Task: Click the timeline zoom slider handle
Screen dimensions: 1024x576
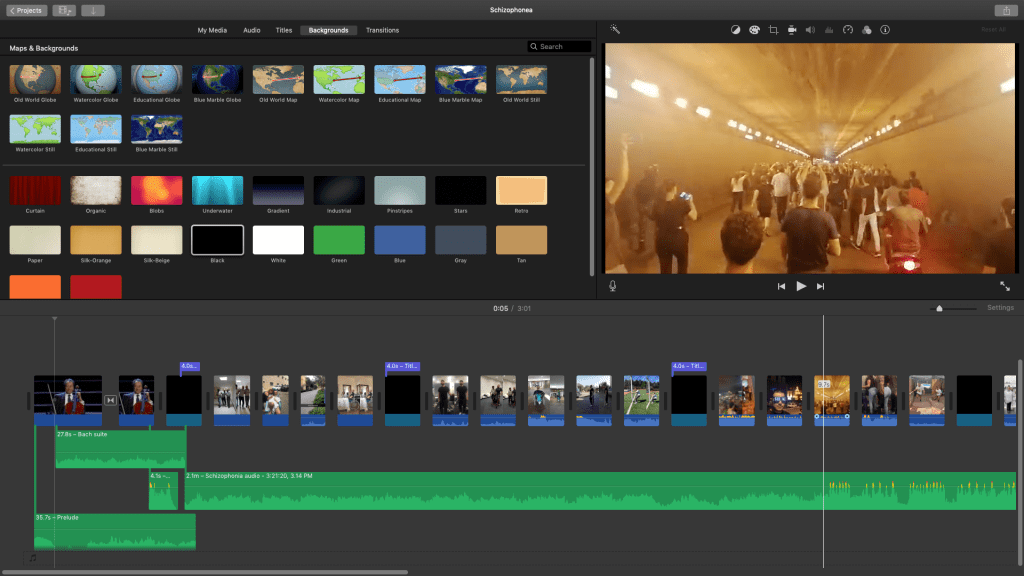Action: (x=938, y=308)
